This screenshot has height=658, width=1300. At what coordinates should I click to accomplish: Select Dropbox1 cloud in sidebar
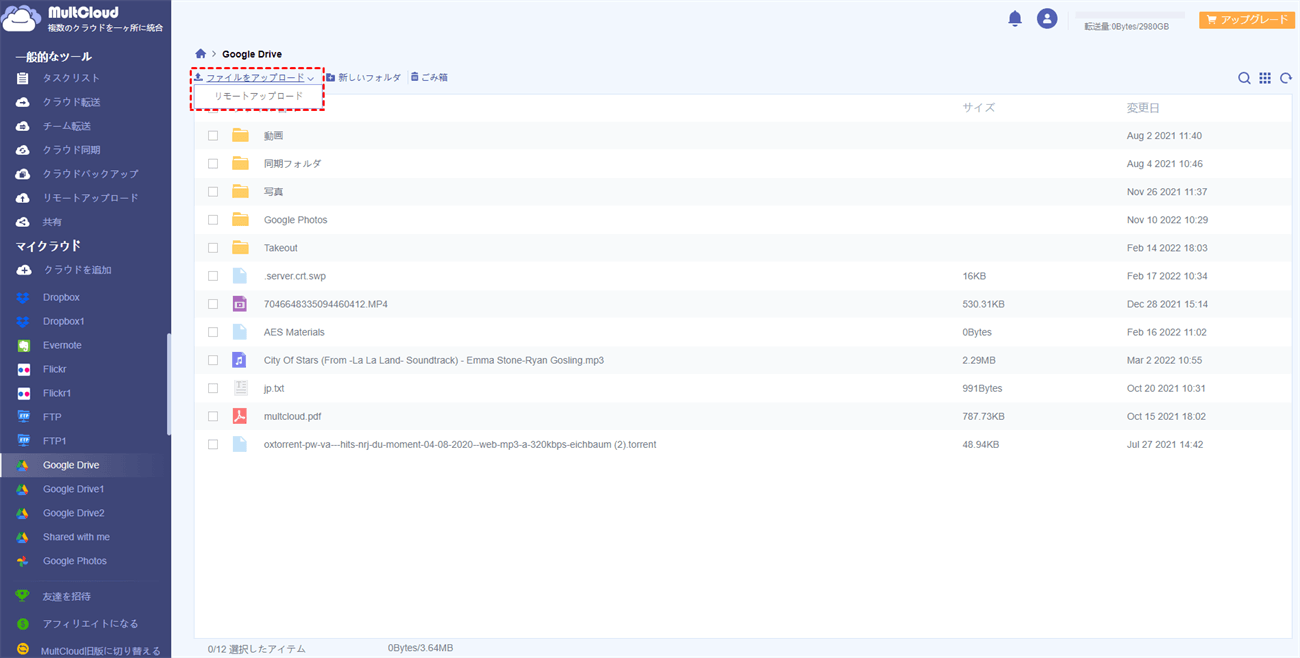coord(63,321)
